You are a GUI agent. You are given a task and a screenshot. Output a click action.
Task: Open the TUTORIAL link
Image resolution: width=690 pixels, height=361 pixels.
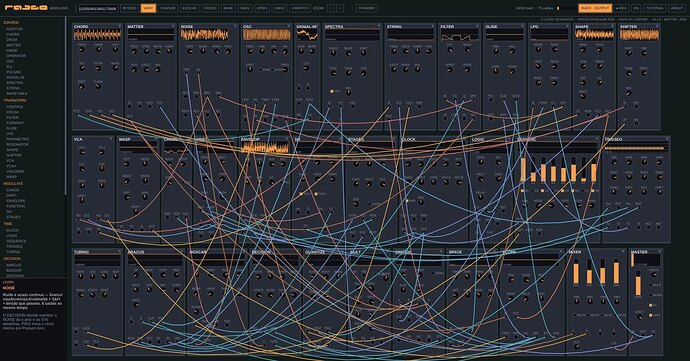click(x=655, y=8)
